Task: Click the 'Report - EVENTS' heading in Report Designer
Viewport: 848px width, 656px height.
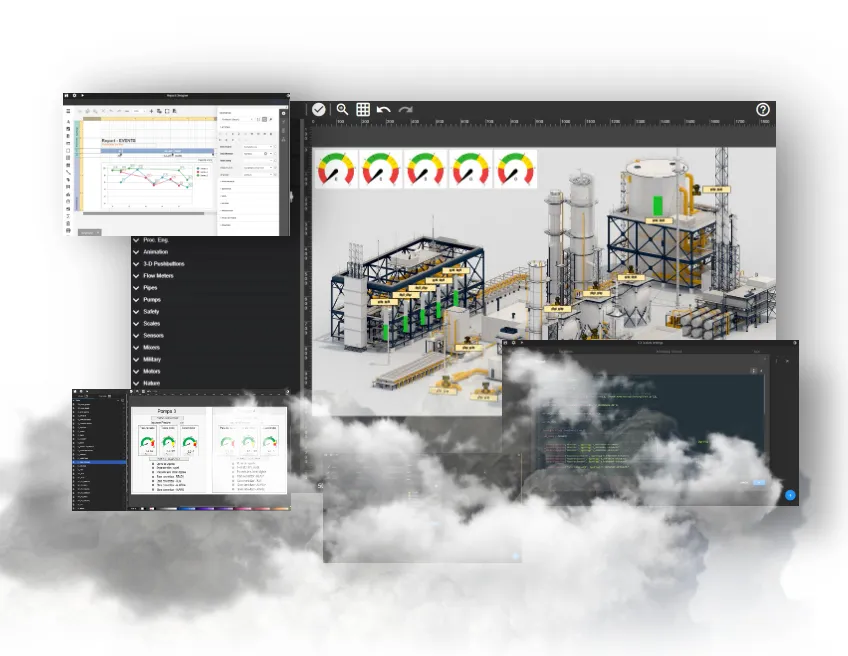Action: [118, 141]
